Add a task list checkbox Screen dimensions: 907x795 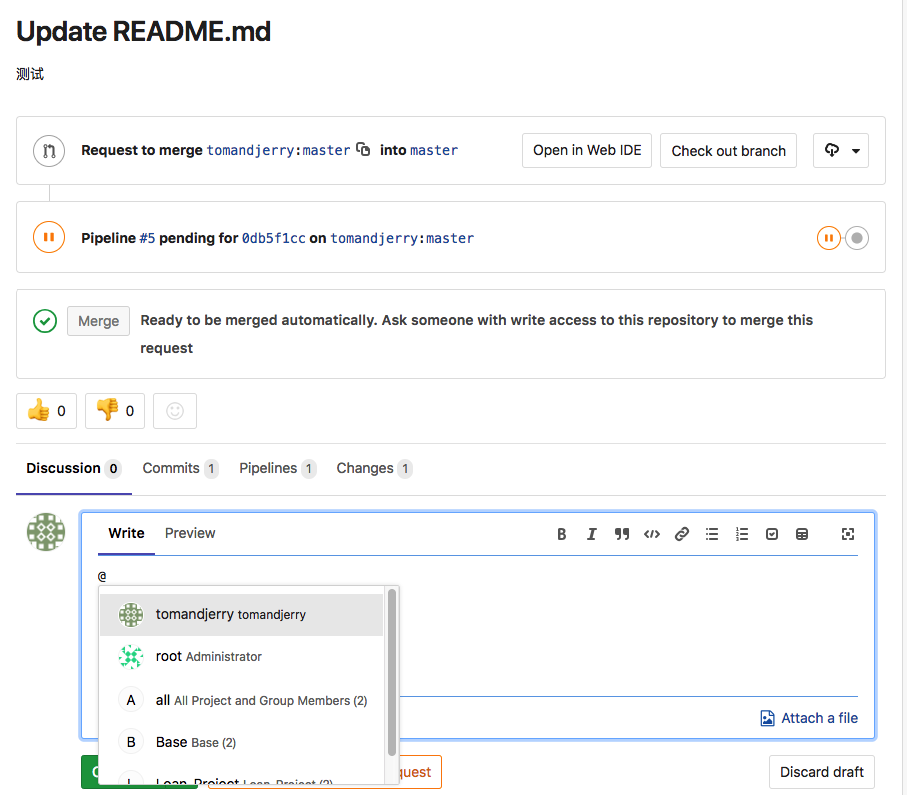772,534
